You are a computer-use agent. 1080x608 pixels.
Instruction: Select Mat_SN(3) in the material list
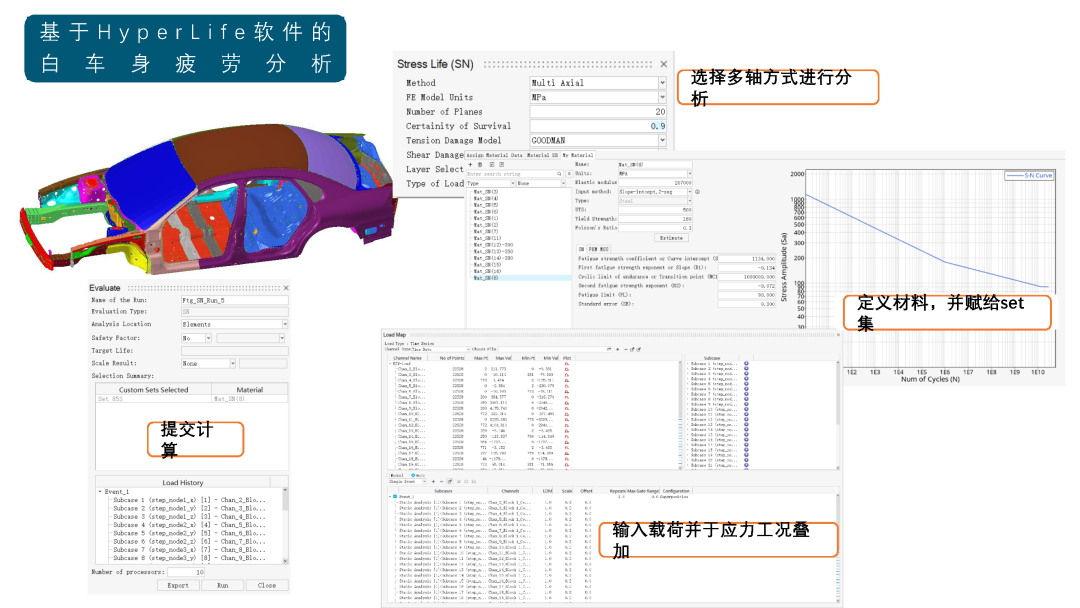486,191
